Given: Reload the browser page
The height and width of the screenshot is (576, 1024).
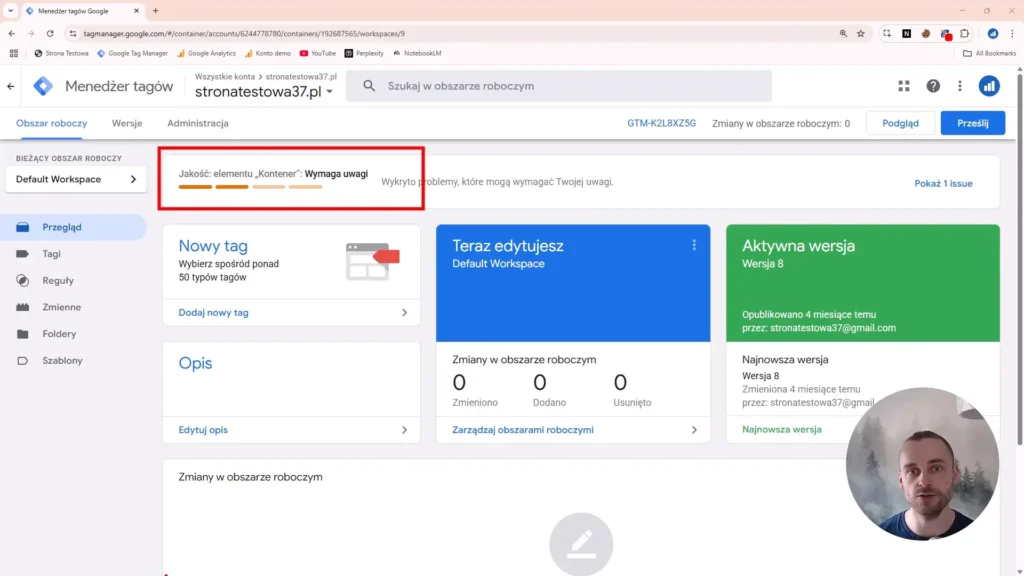Looking at the screenshot, I should (50, 33).
